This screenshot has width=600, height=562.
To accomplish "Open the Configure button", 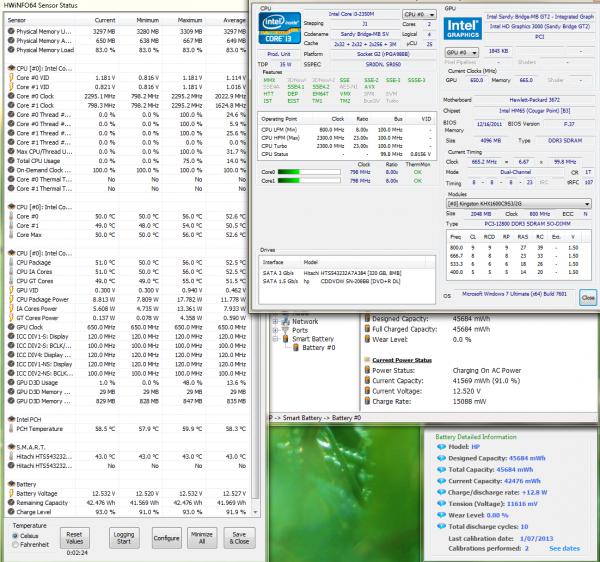I will click(x=166, y=538).
